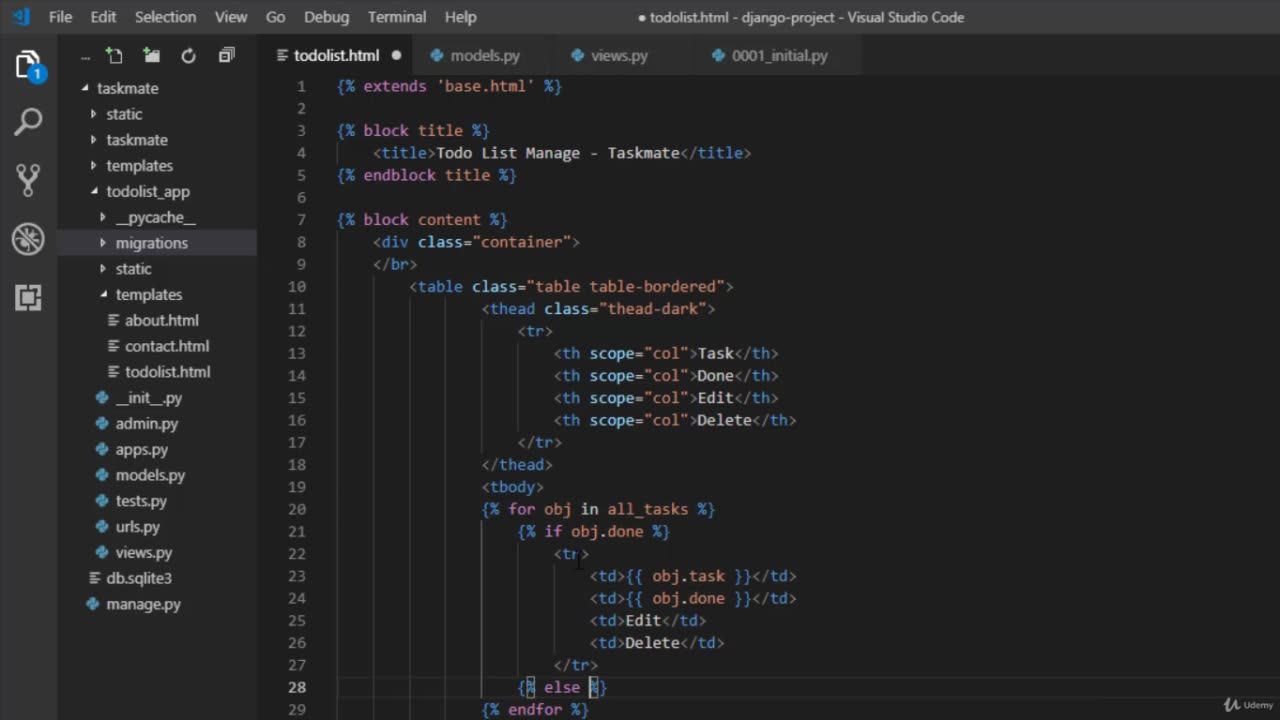Place cursor on 'Todo List Manage - Taskmate' title text
1280x720 pixels.
(x=558, y=153)
